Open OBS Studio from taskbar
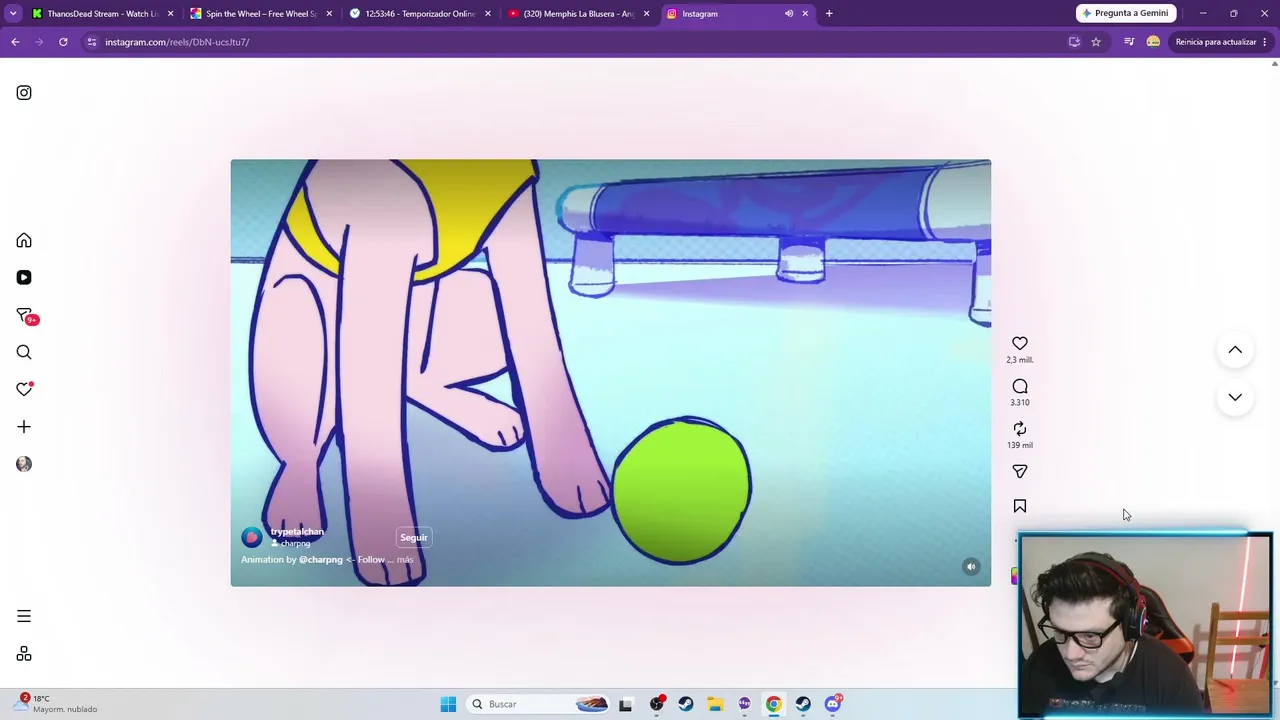Image resolution: width=1280 pixels, height=720 pixels. [657, 704]
